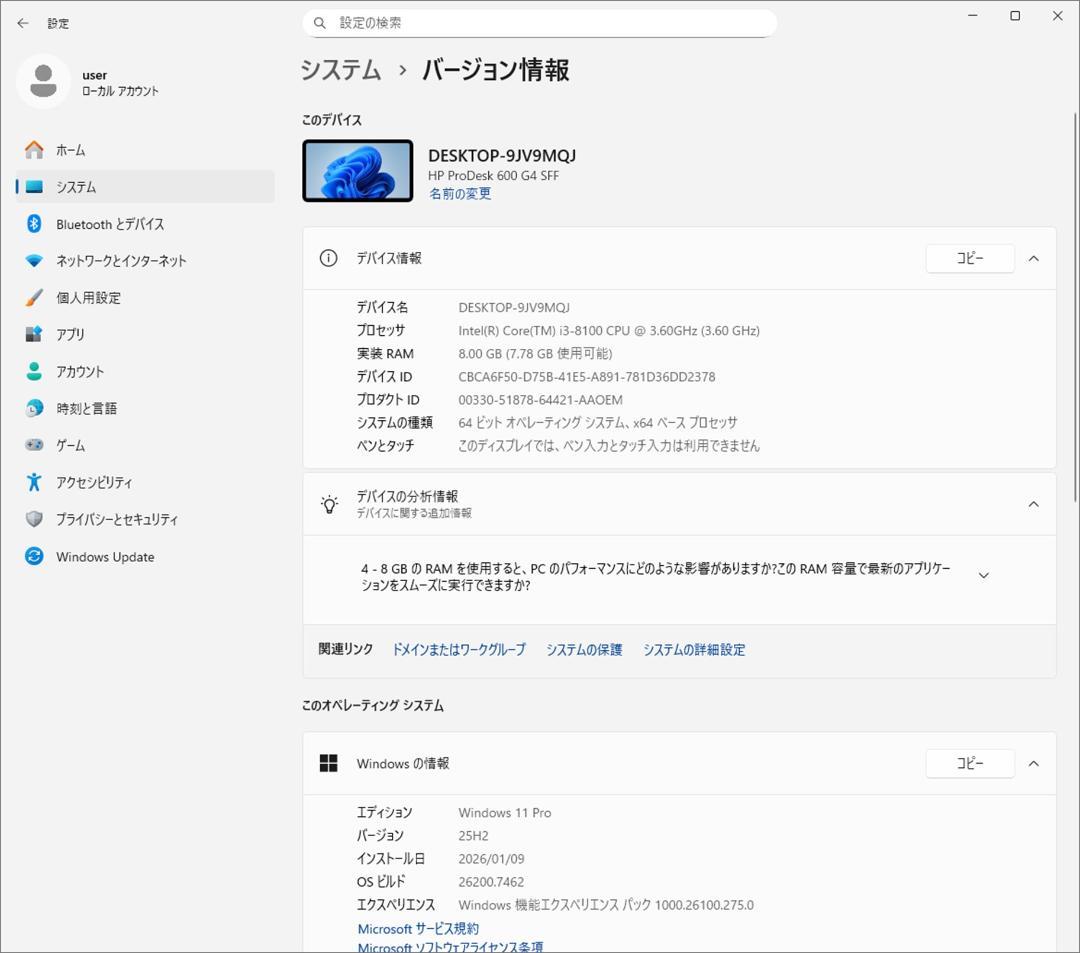Copy device info with the コピー button
Image resolution: width=1080 pixels, height=953 pixels.
pyautogui.click(x=969, y=258)
